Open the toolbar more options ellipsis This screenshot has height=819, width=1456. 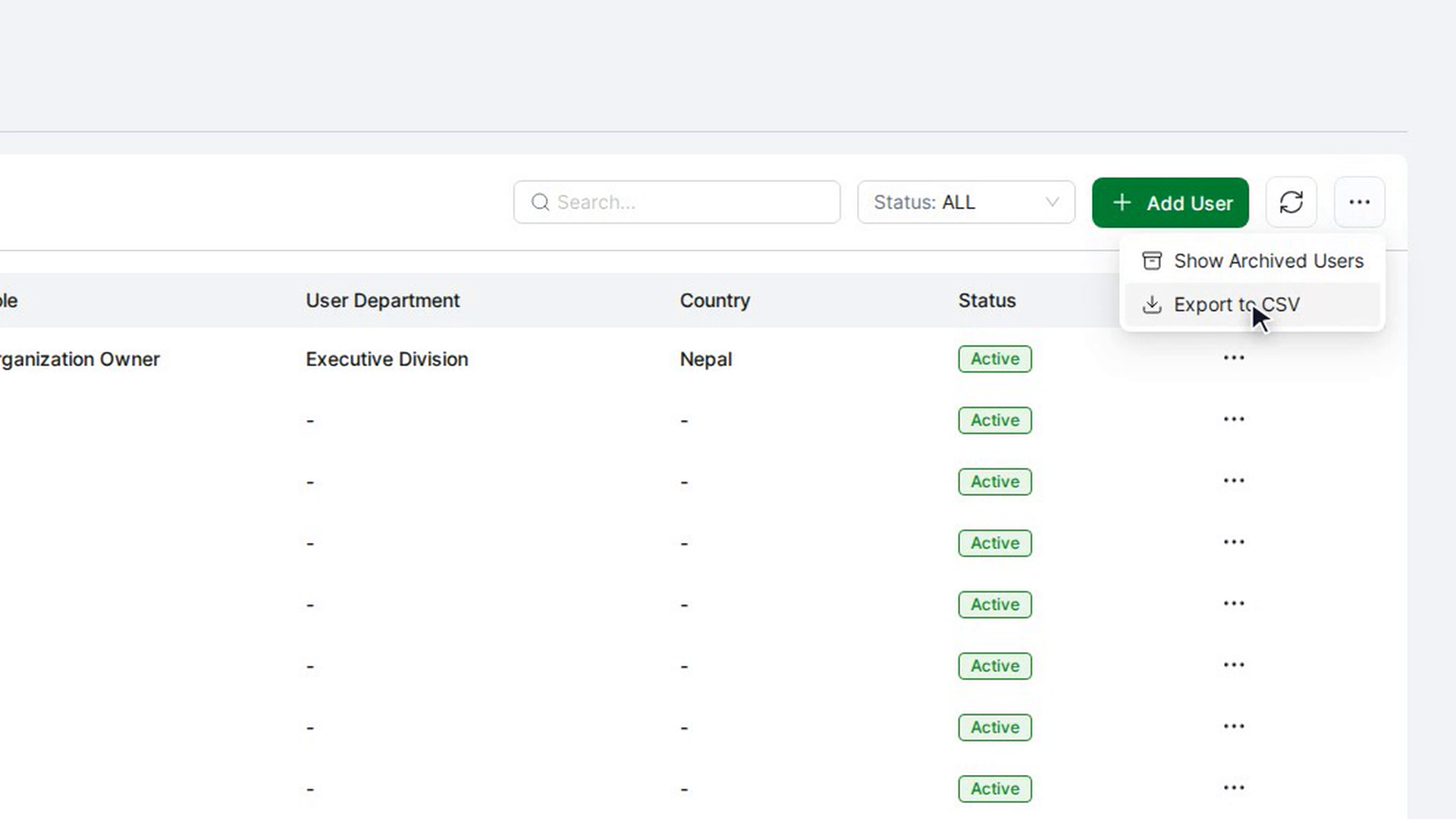[x=1360, y=202]
